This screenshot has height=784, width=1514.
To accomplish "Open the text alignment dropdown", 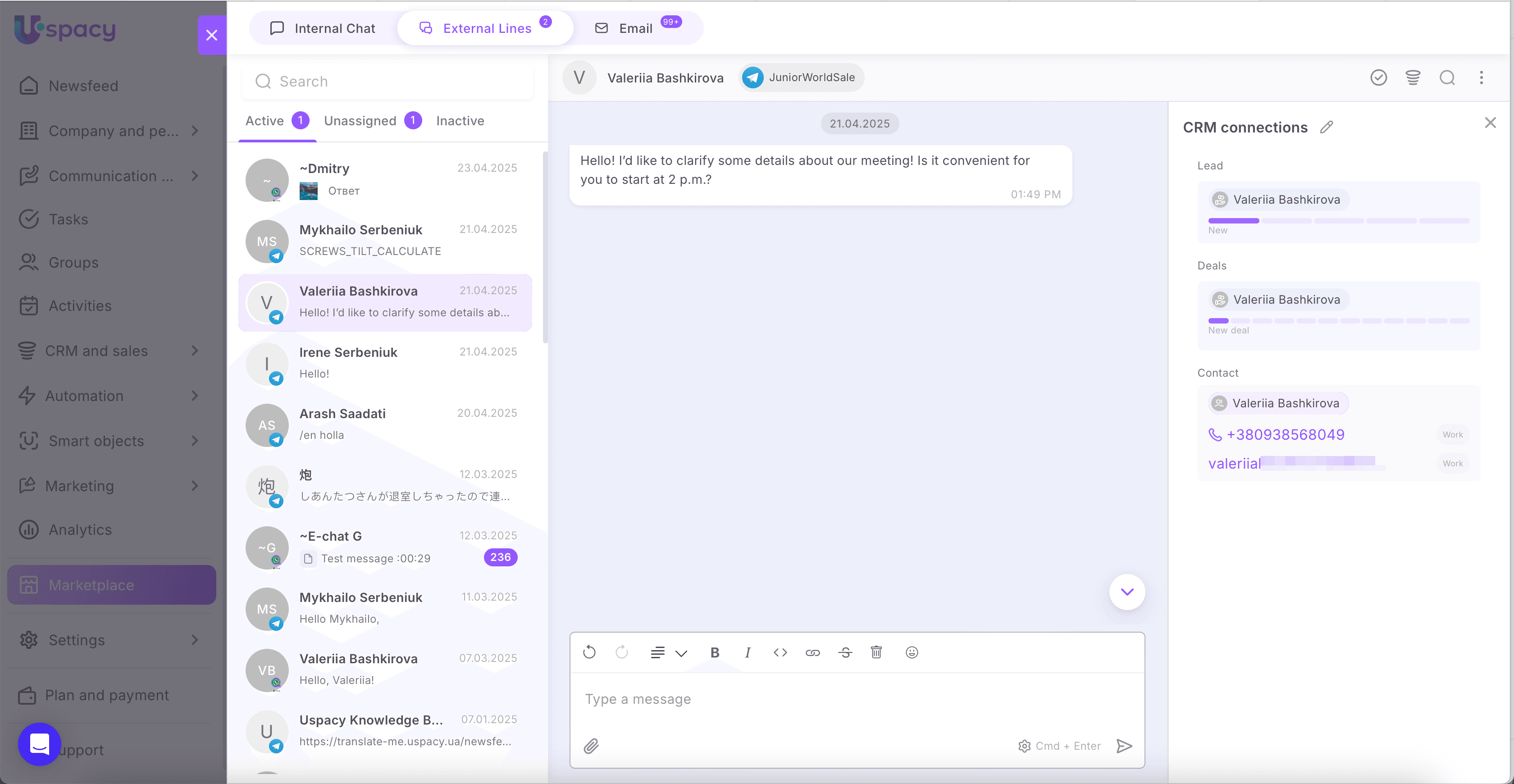I will pyautogui.click(x=668, y=652).
